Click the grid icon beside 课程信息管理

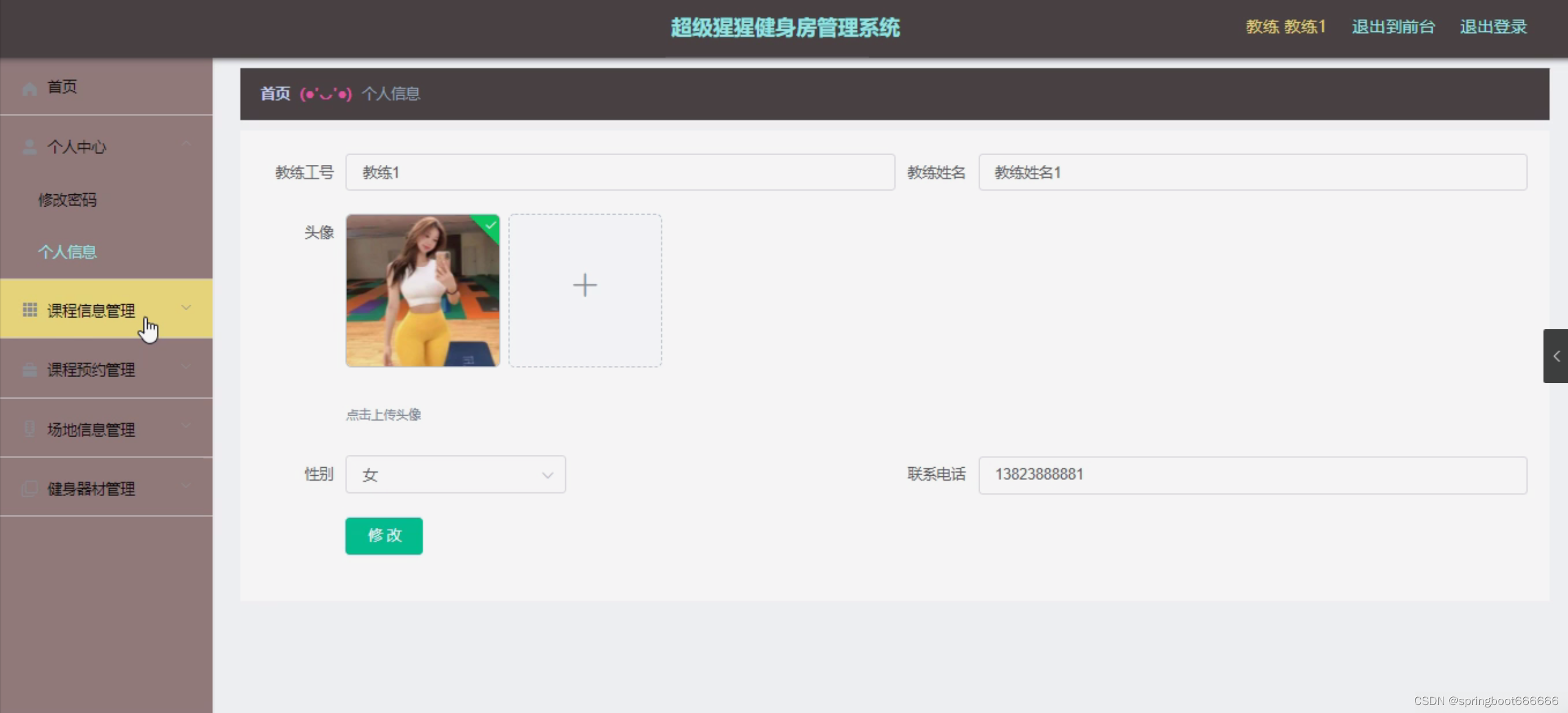click(x=29, y=310)
